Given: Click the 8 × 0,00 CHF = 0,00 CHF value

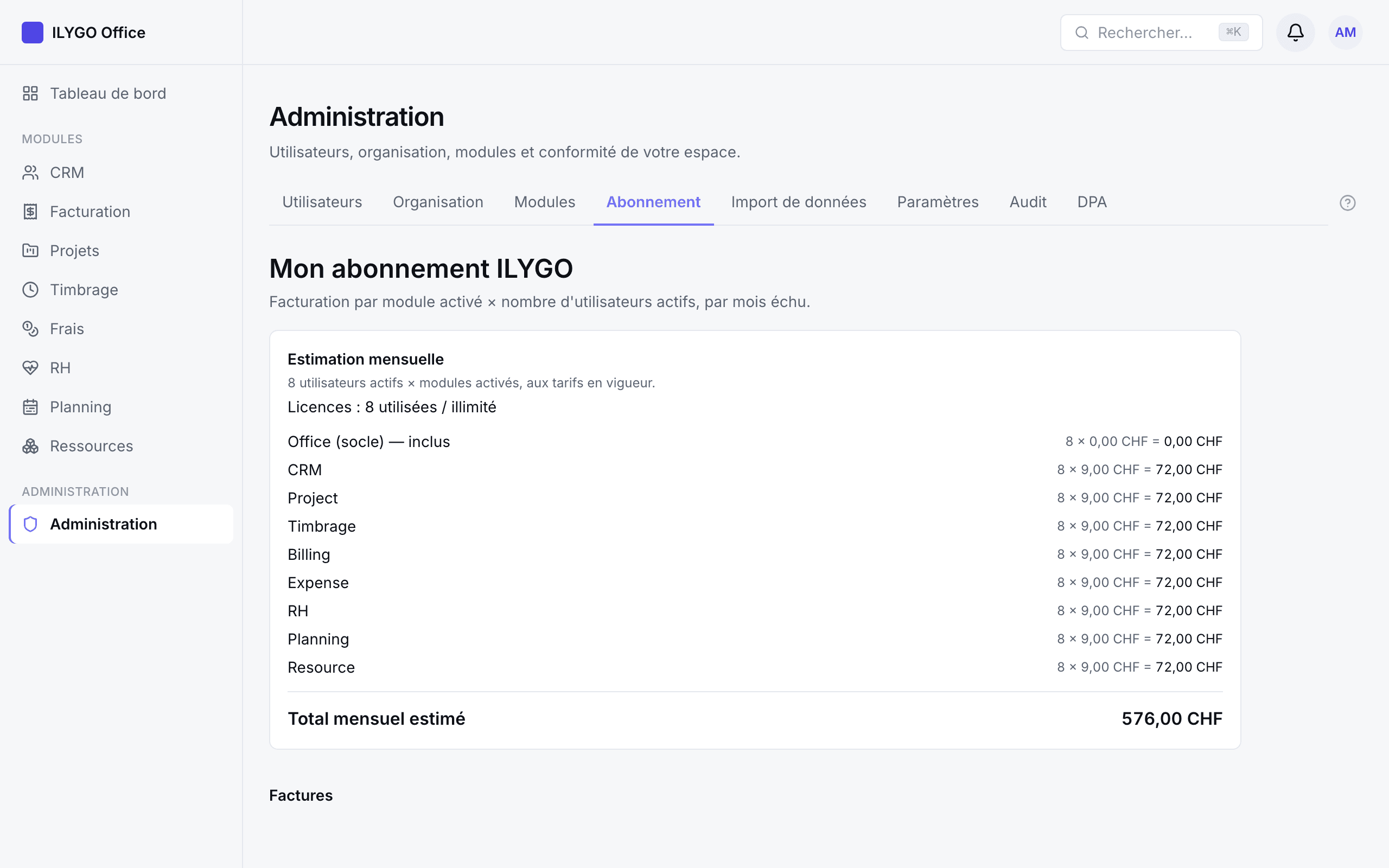Looking at the screenshot, I should (1143, 442).
